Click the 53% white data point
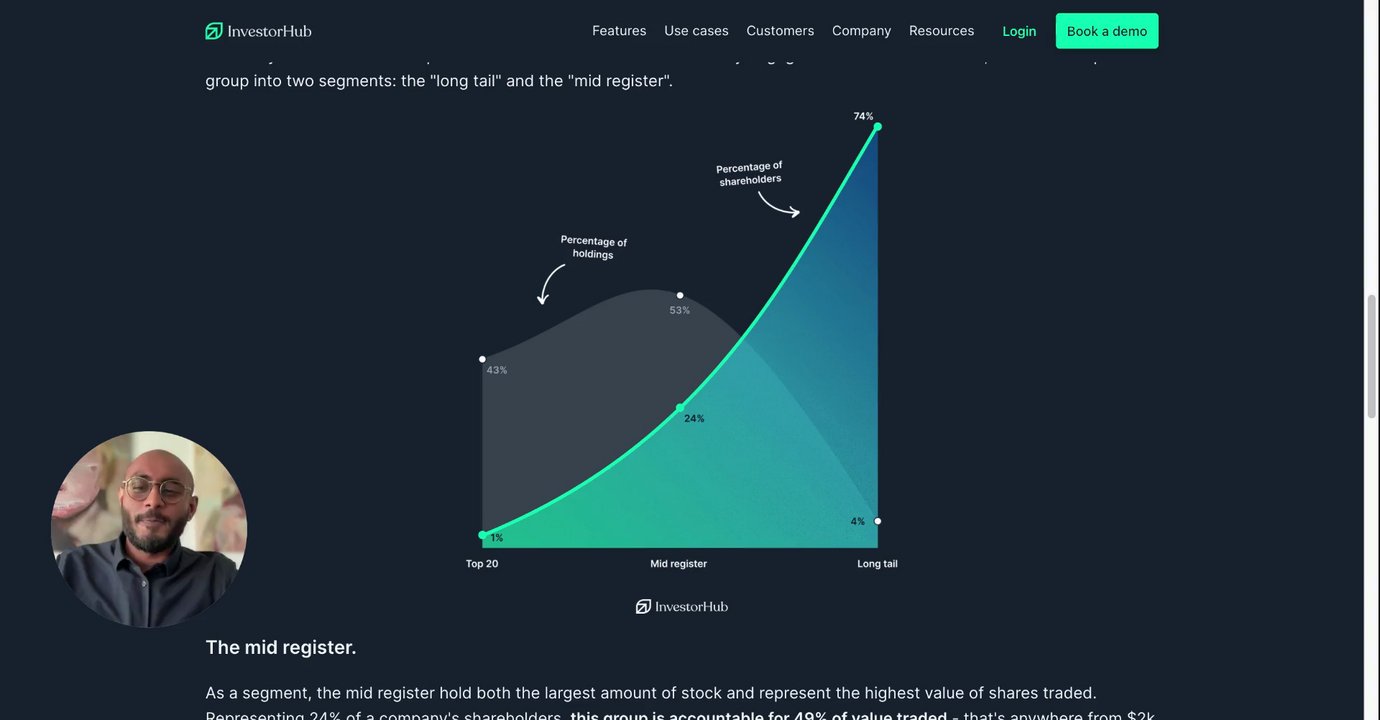The width and height of the screenshot is (1380, 720). 680,295
